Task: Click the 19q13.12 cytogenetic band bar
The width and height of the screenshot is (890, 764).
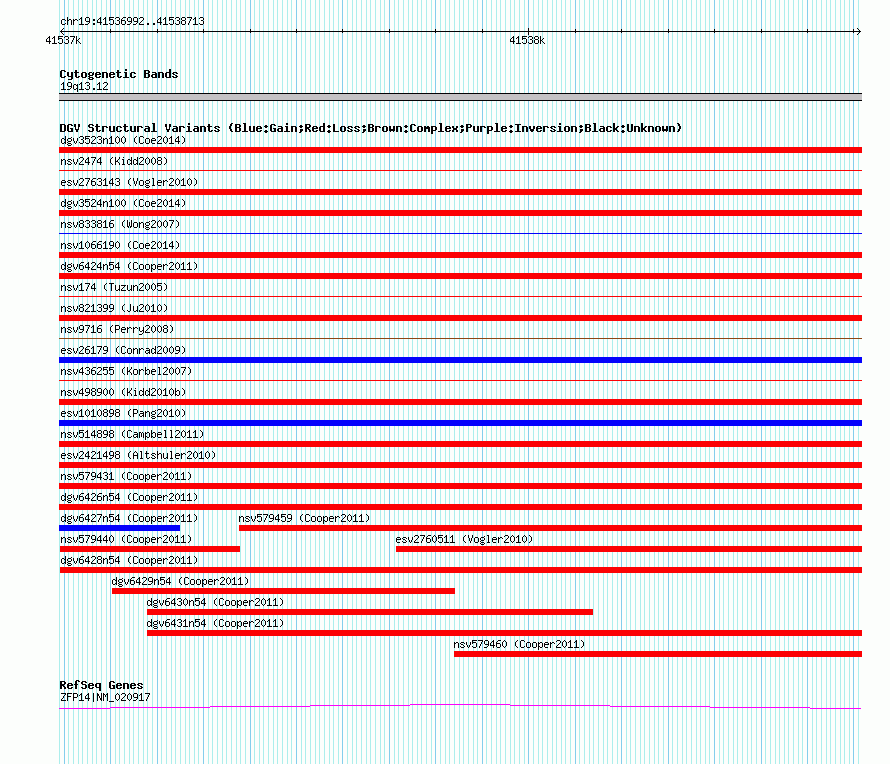Action: click(460, 97)
